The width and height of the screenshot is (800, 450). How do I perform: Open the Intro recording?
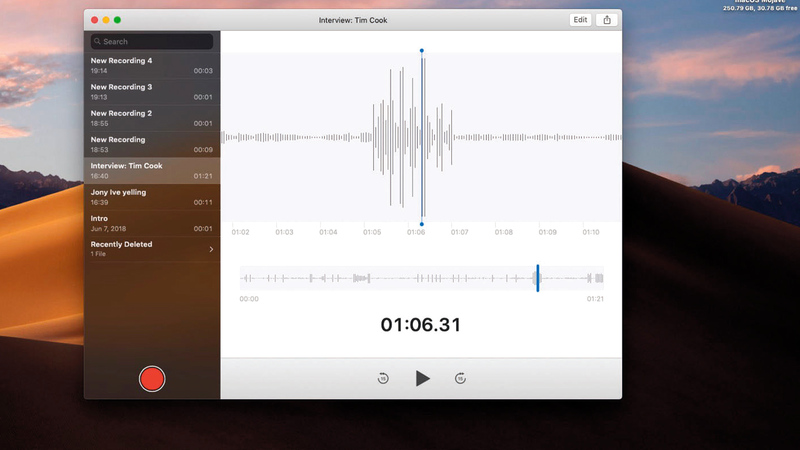tap(152, 222)
